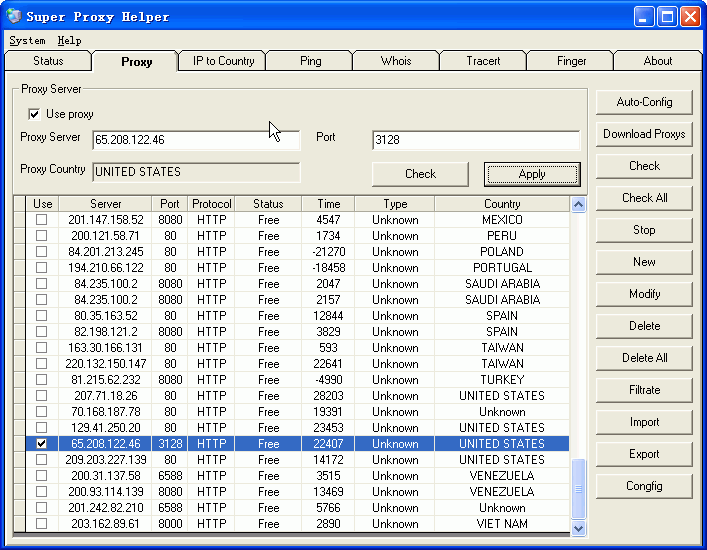Click the Super Proxy Helper title bar icon

click(14, 16)
